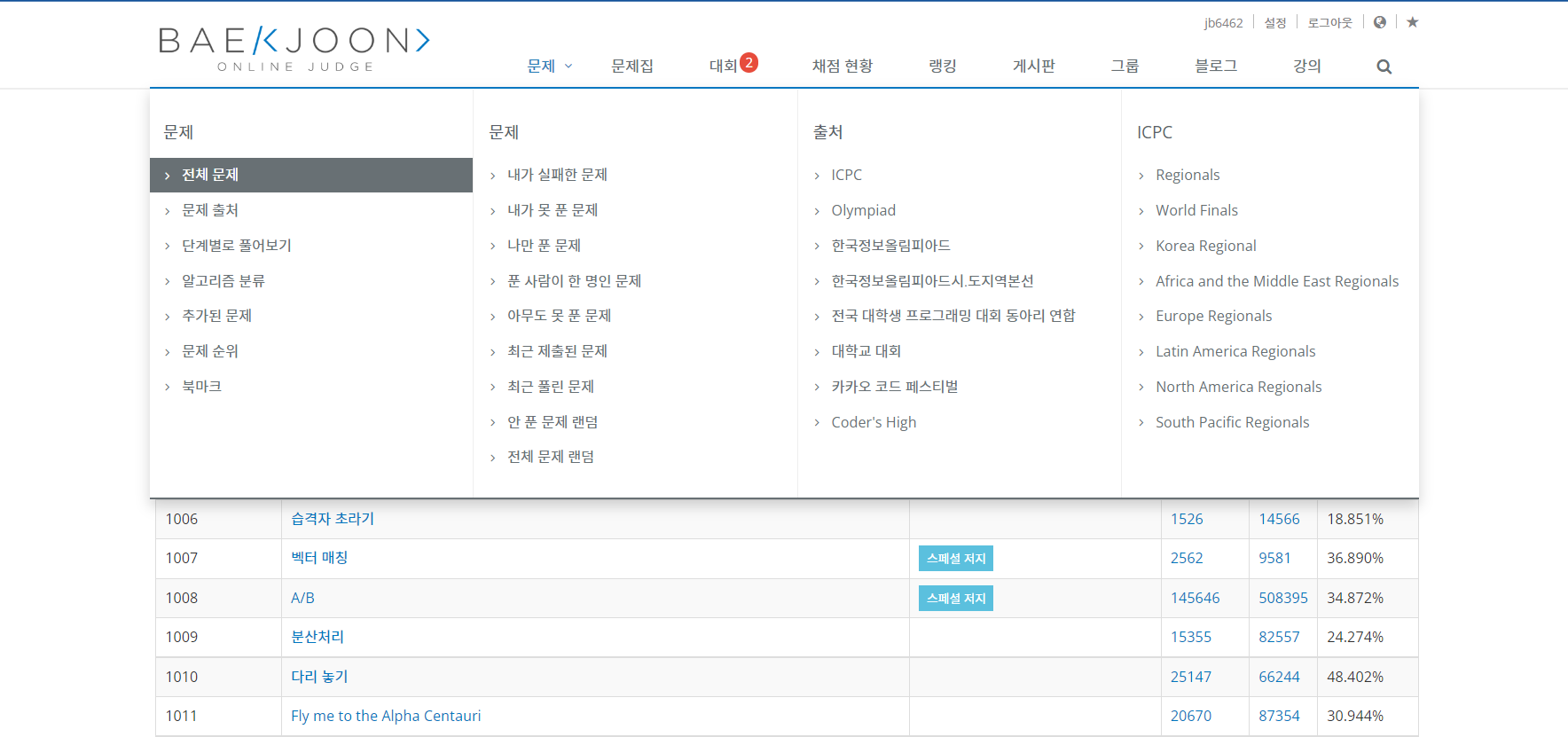Open South Pacific Regionals
This screenshot has height=737, width=1568.
point(1232,422)
